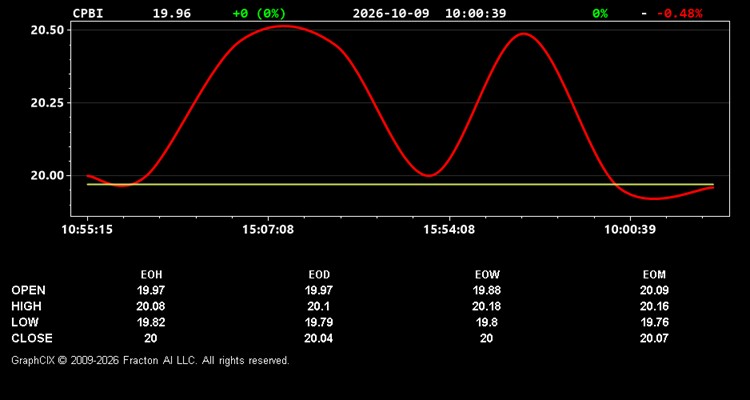Click the green +0 (0%) change value
The width and height of the screenshot is (750, 400).
(x=259, y=13)
